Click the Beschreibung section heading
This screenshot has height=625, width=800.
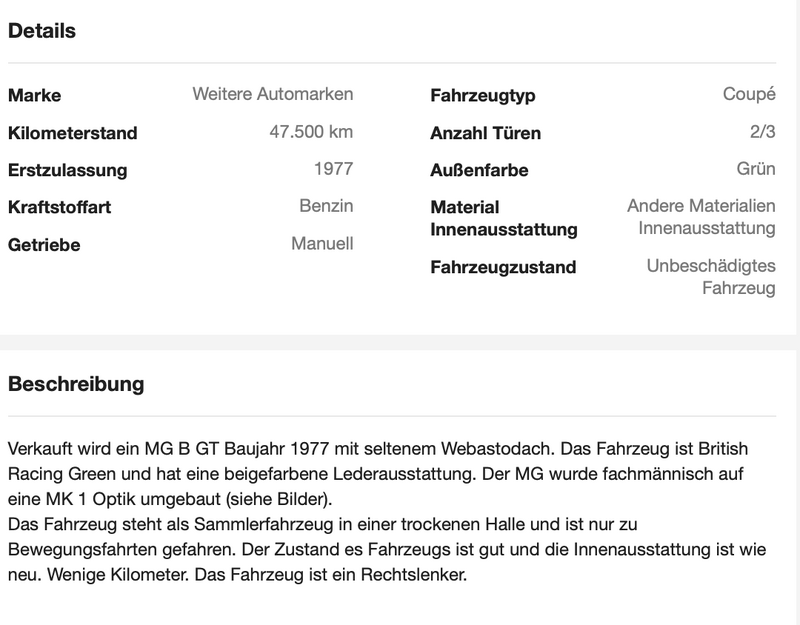click(76, 384)
